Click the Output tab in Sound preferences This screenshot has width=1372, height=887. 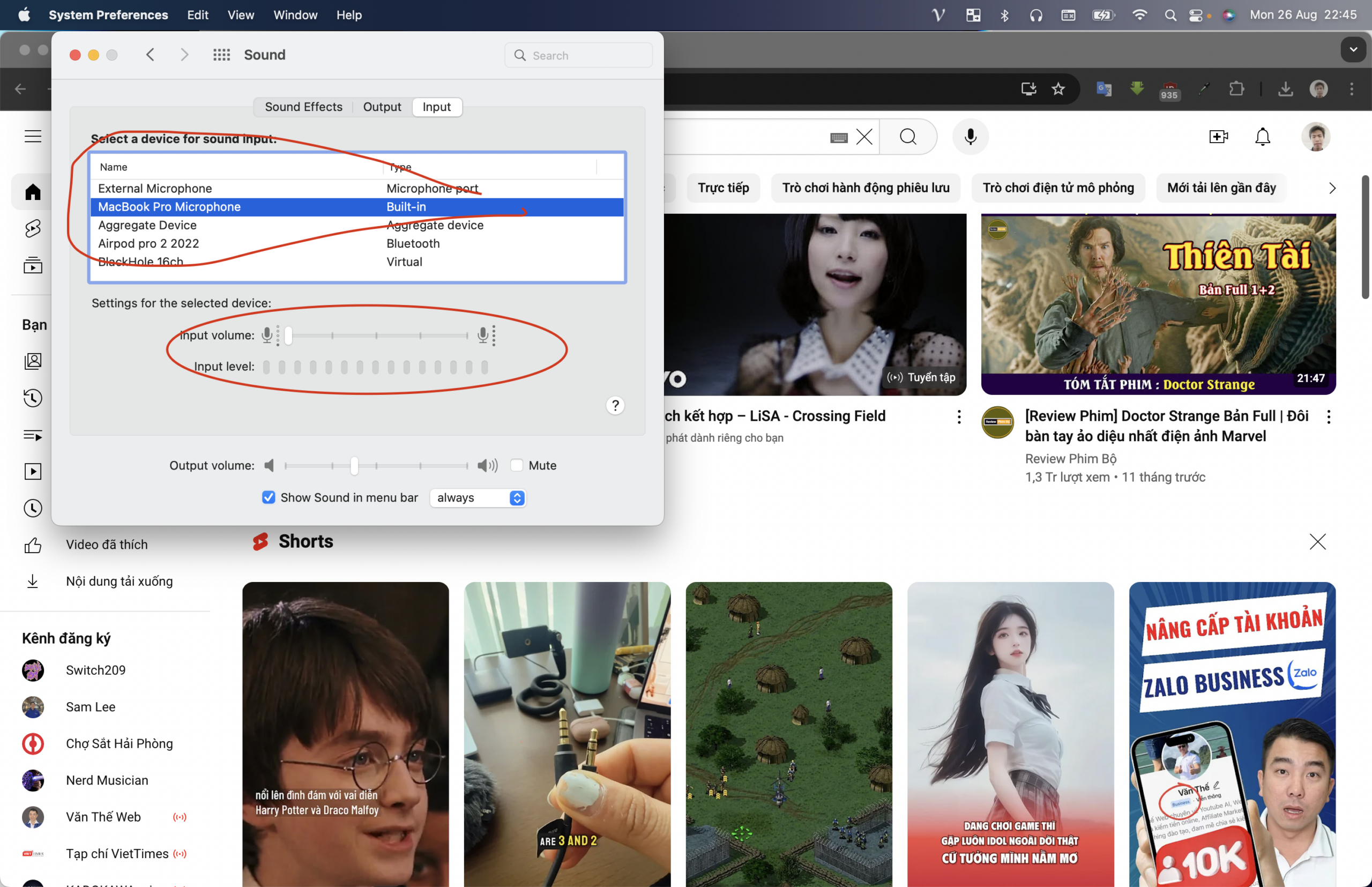point(382,106)
